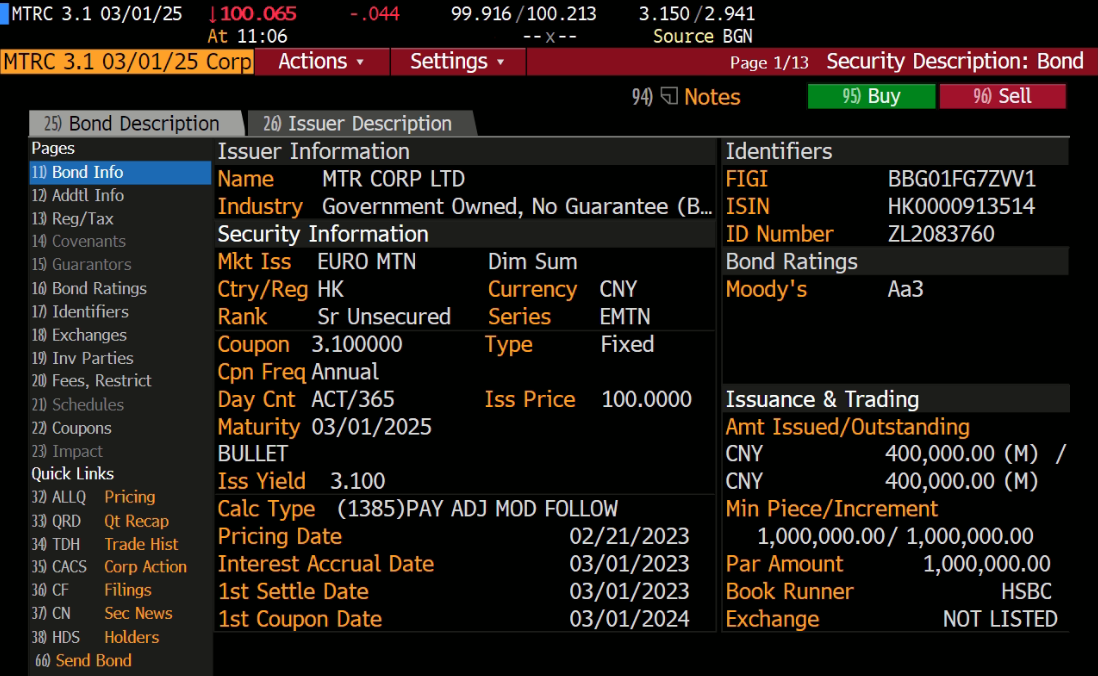The width and height of the screenshot is (1098, 676).
Task: Open the Settings dropdown menu
Action: (x=457, y=62)
